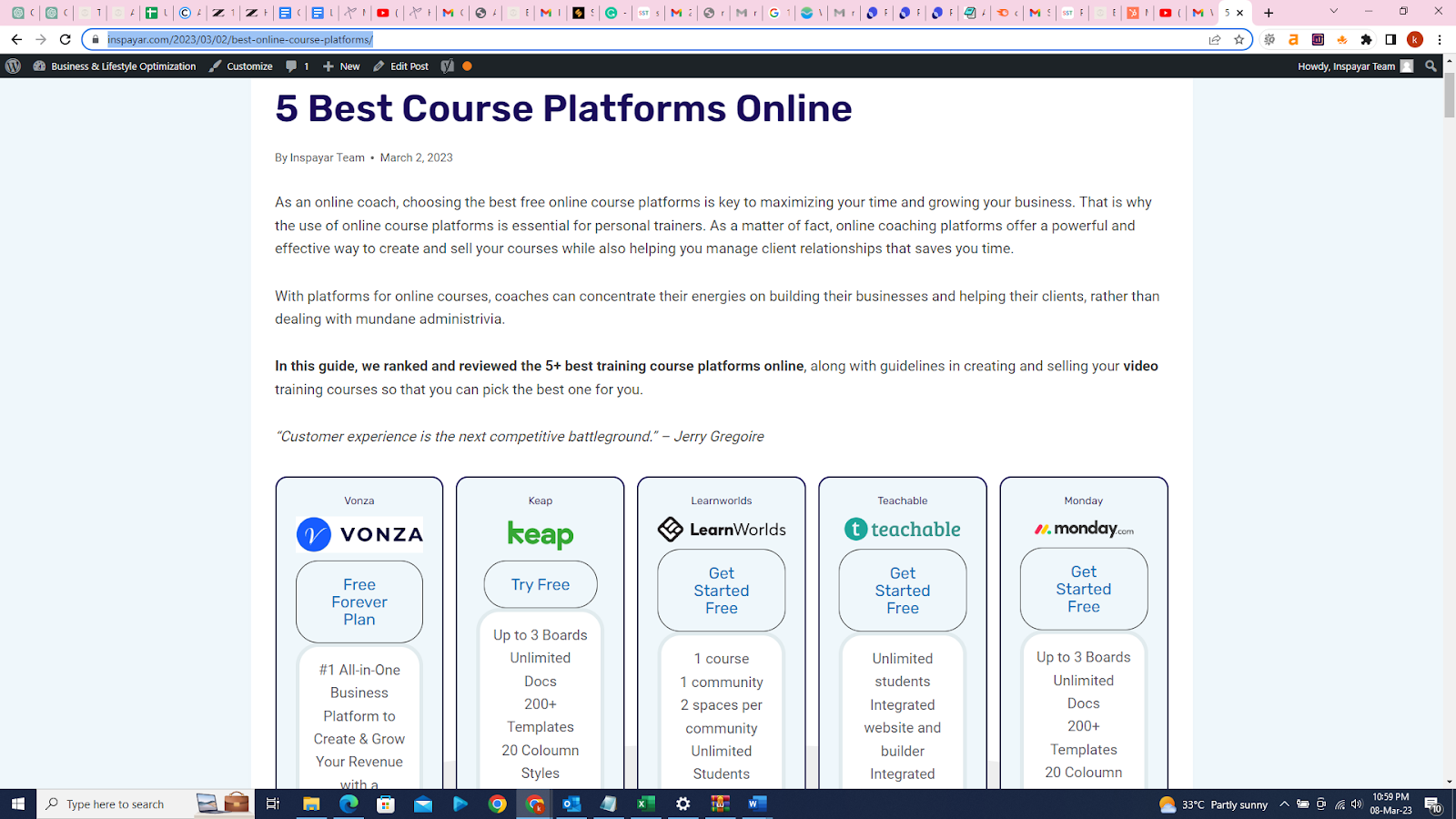Reload the current page
The height and width of the screenshot is (819, 1456).
pos(66,39)
